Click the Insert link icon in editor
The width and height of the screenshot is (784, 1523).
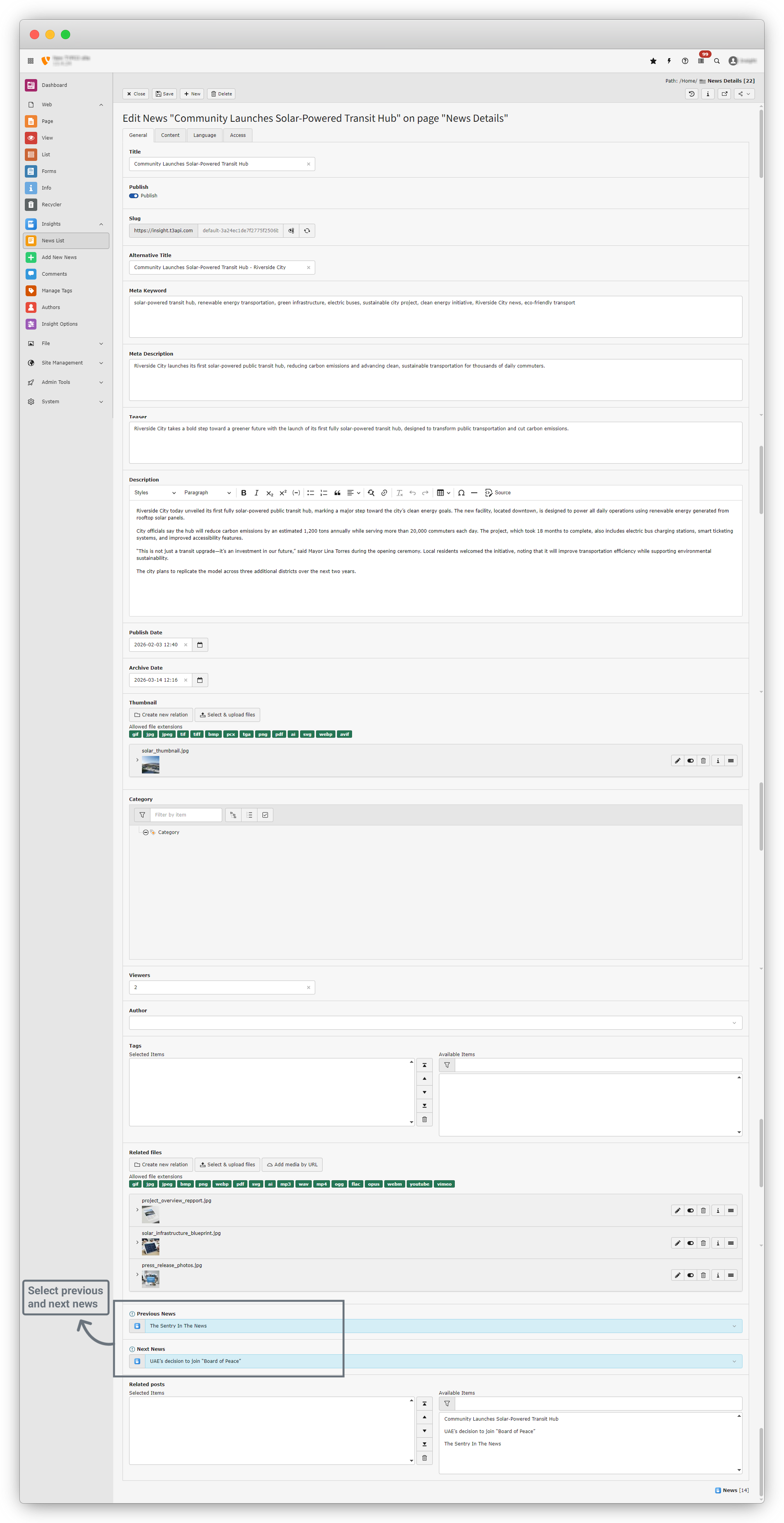coord(384,492)
